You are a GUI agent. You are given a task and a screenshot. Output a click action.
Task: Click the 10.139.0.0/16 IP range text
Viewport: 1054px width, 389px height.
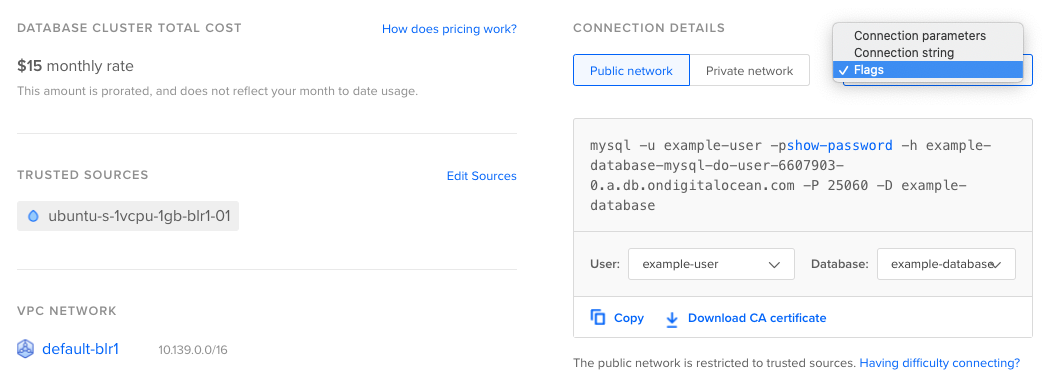pyautogui.click(x=193, y=350)
